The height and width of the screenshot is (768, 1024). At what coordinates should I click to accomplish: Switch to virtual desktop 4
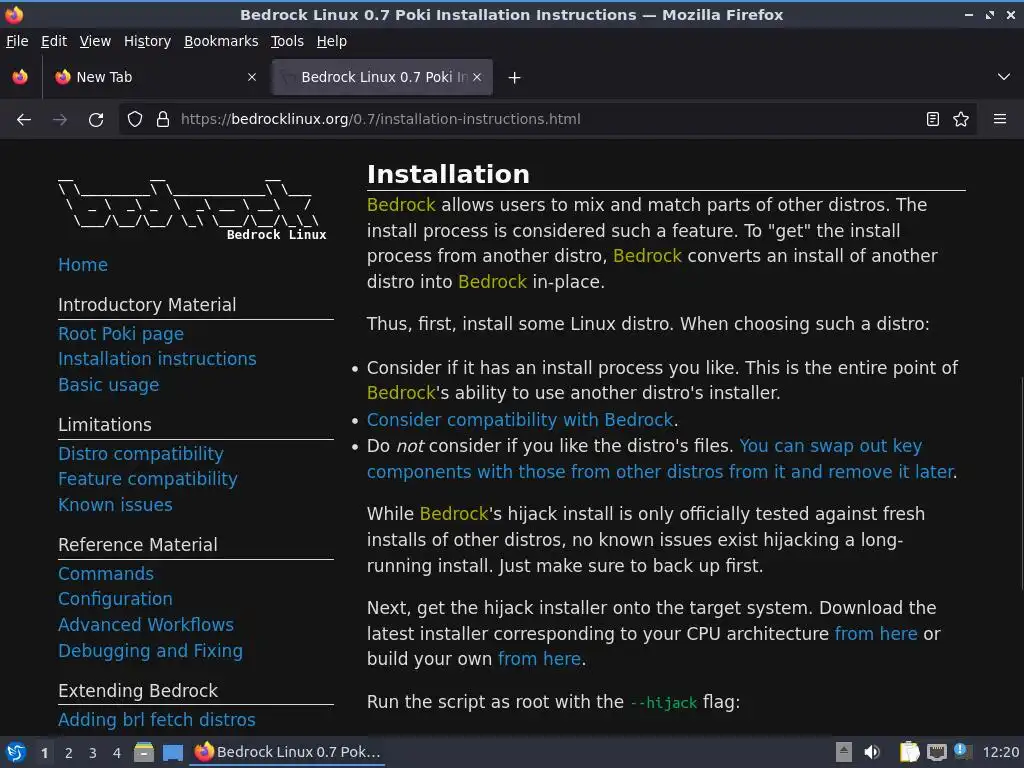point(117,753)
